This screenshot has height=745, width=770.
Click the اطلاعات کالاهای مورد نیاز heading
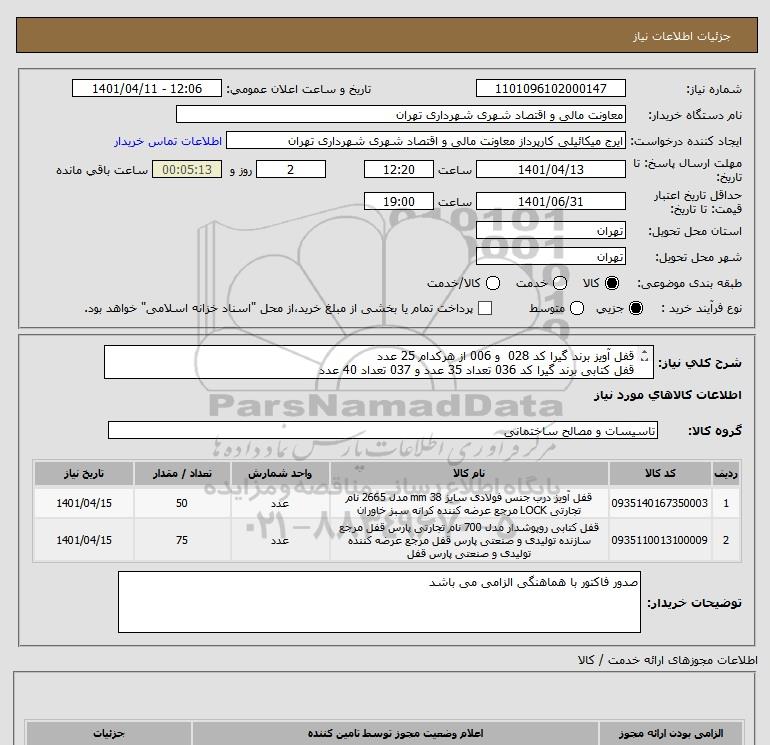pyautogui.click(x=667, y=395)
